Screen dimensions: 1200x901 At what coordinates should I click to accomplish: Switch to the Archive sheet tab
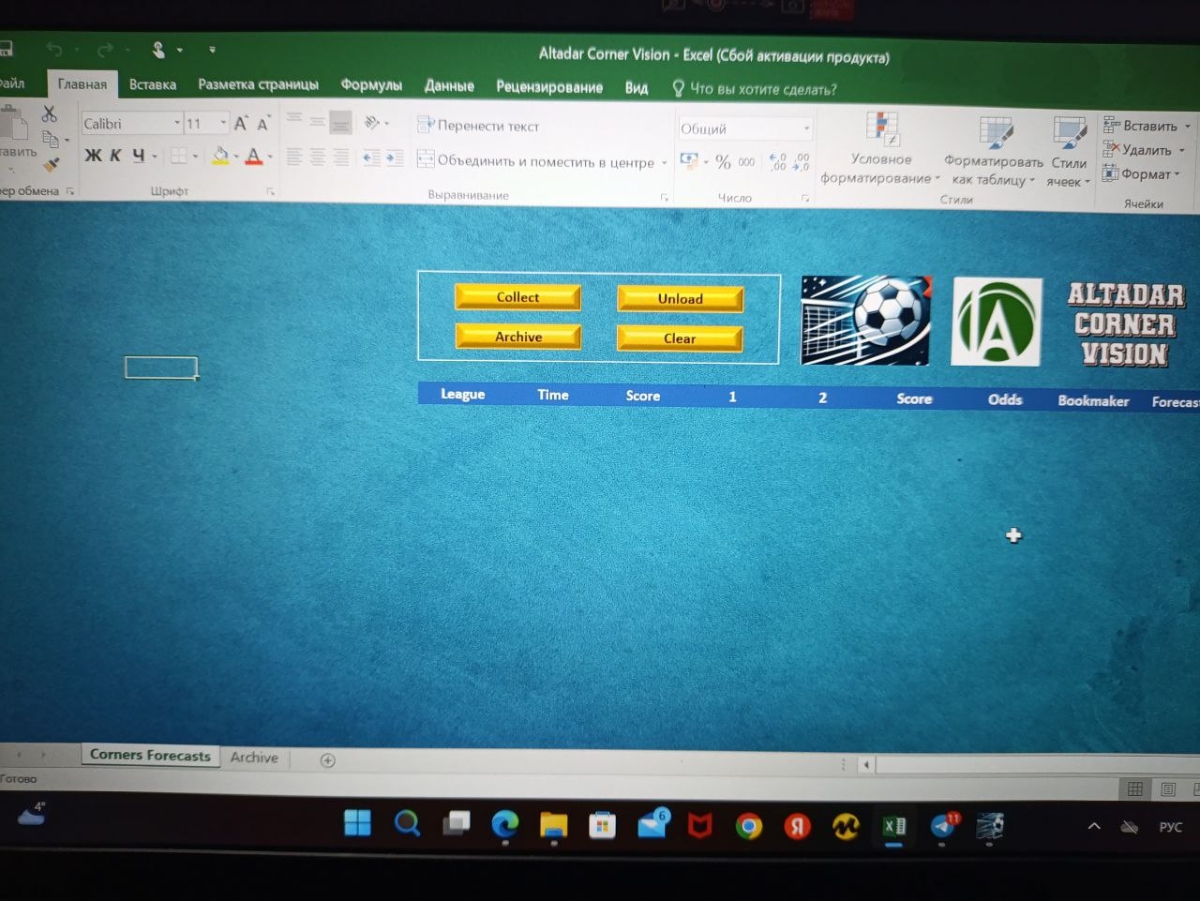tap(254, 758)
